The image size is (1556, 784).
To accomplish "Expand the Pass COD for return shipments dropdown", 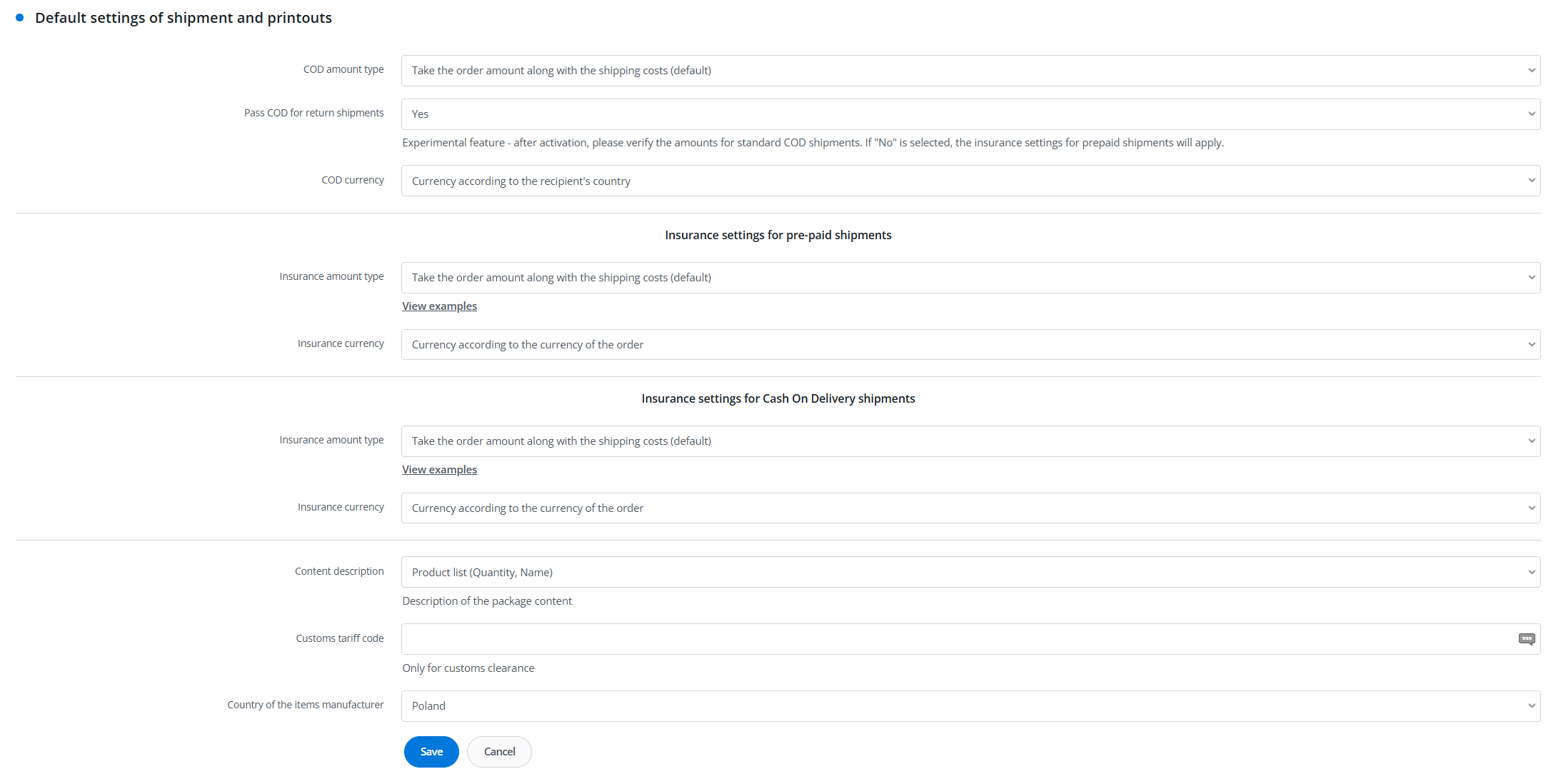I will [x=970, y=114].
